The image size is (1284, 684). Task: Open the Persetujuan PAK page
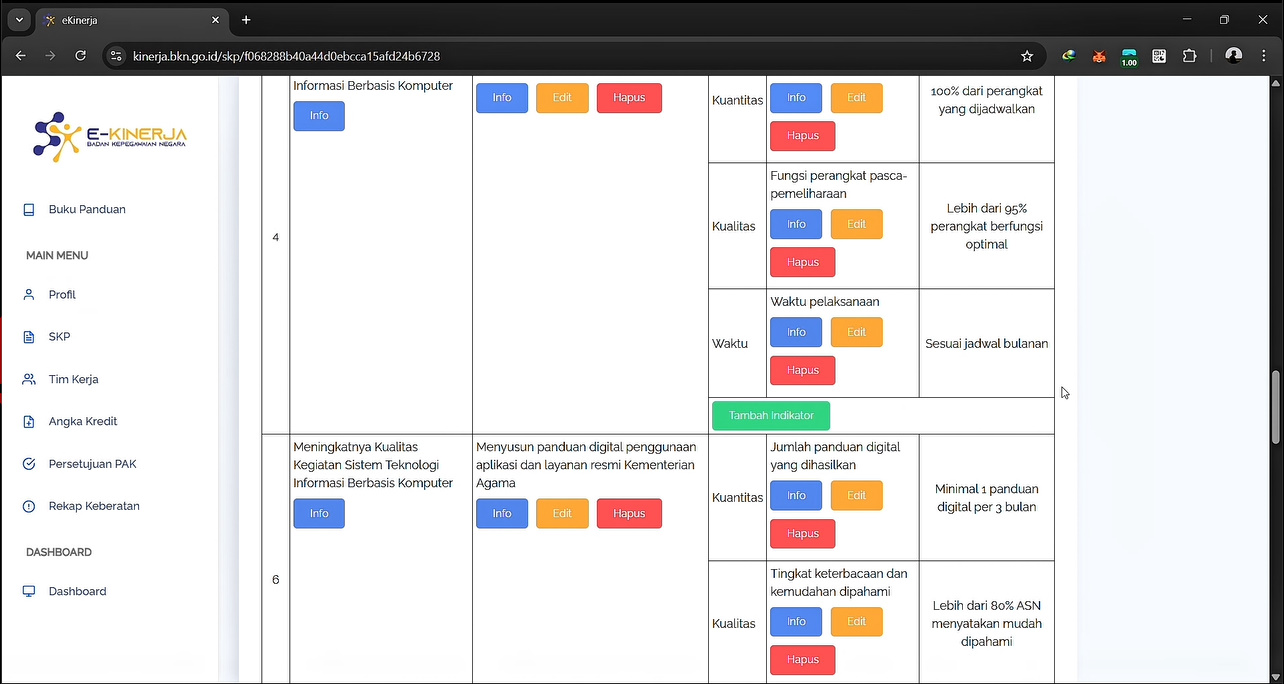point(92,464)
